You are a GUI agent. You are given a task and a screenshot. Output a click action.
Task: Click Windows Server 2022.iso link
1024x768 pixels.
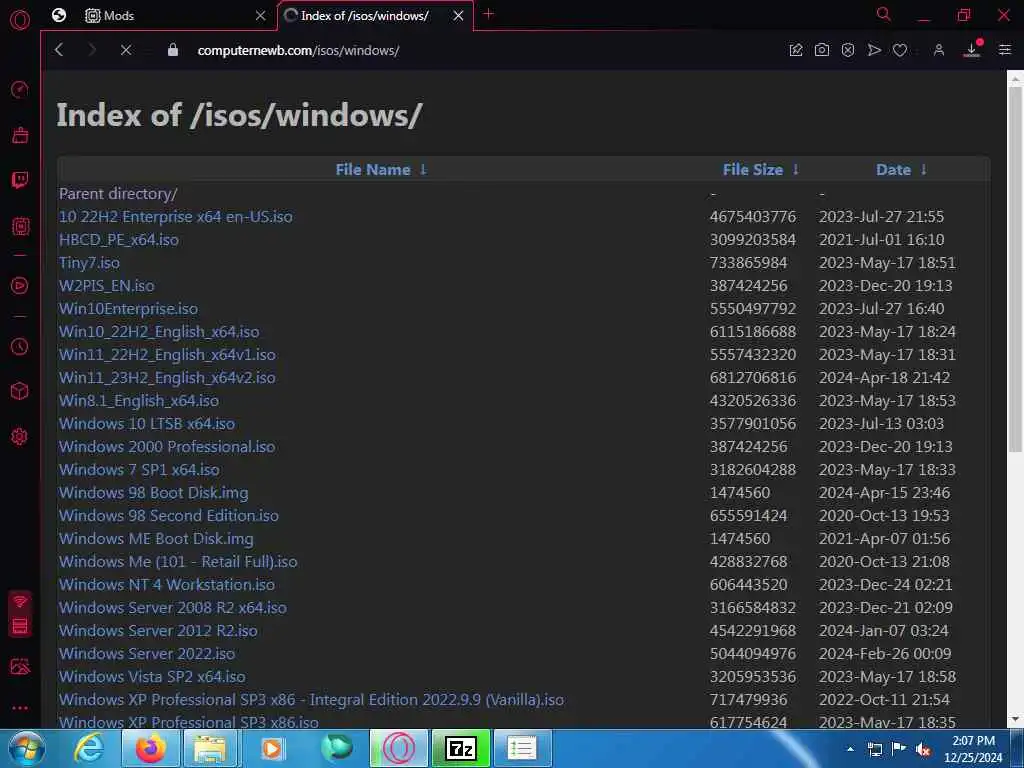pyautogui.click(x=147, y=653)
